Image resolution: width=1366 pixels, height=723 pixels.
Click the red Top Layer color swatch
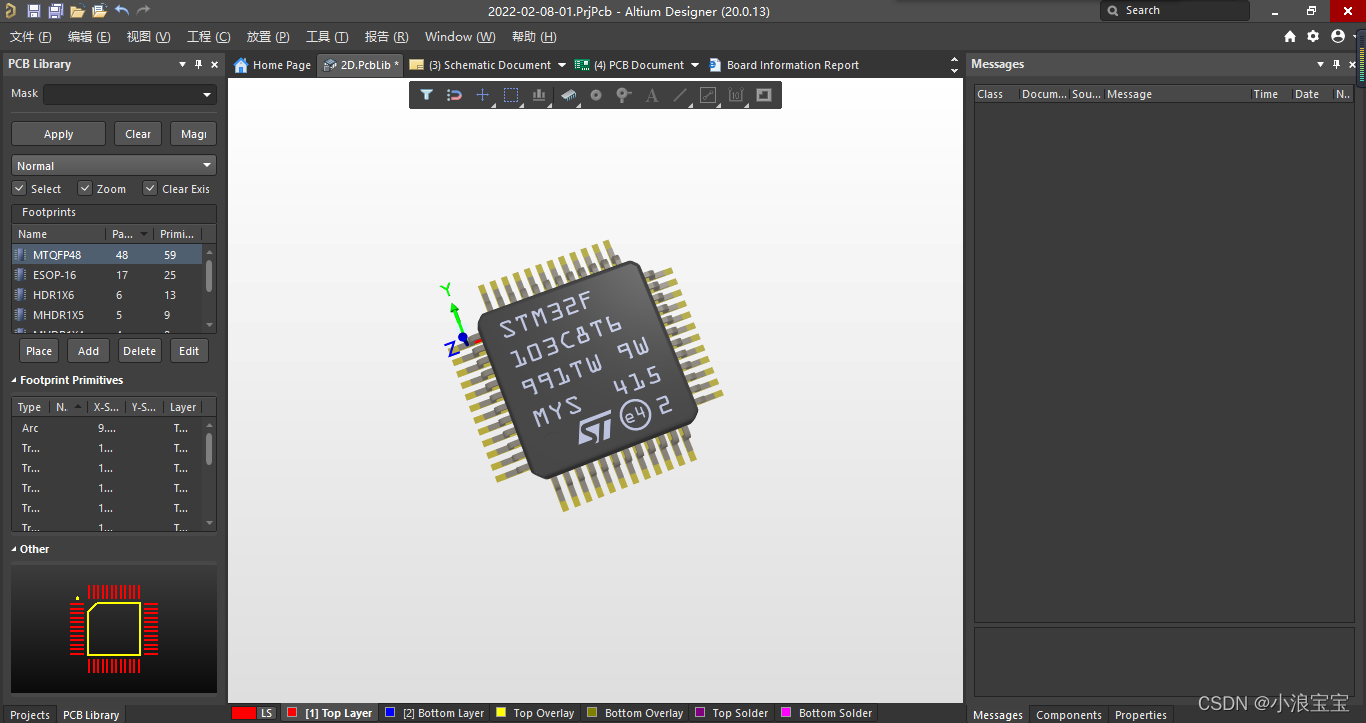pos(292,713)
